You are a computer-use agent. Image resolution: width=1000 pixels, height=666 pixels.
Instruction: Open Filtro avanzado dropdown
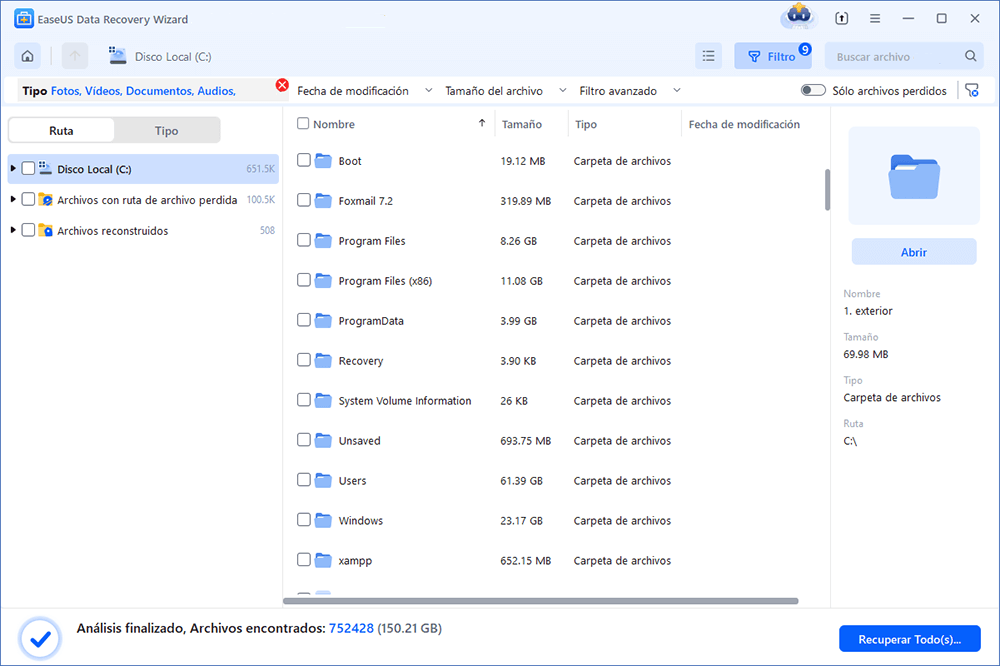coord(630,91)
